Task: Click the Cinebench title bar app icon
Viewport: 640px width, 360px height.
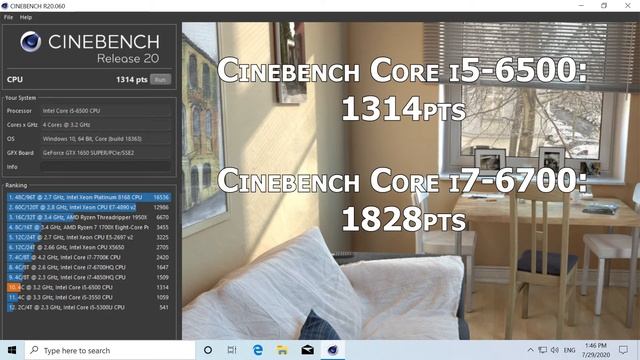Action: 4,6
